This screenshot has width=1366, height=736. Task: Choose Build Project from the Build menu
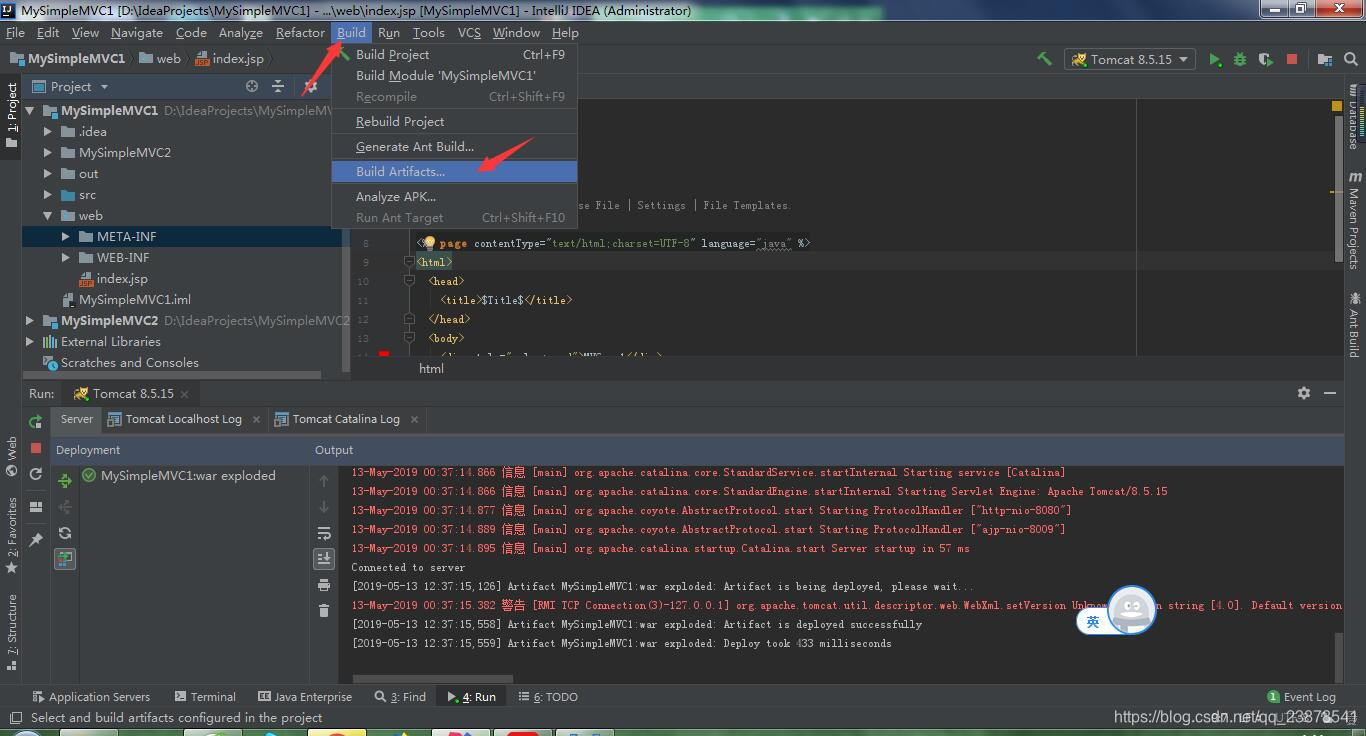[454, 54]
